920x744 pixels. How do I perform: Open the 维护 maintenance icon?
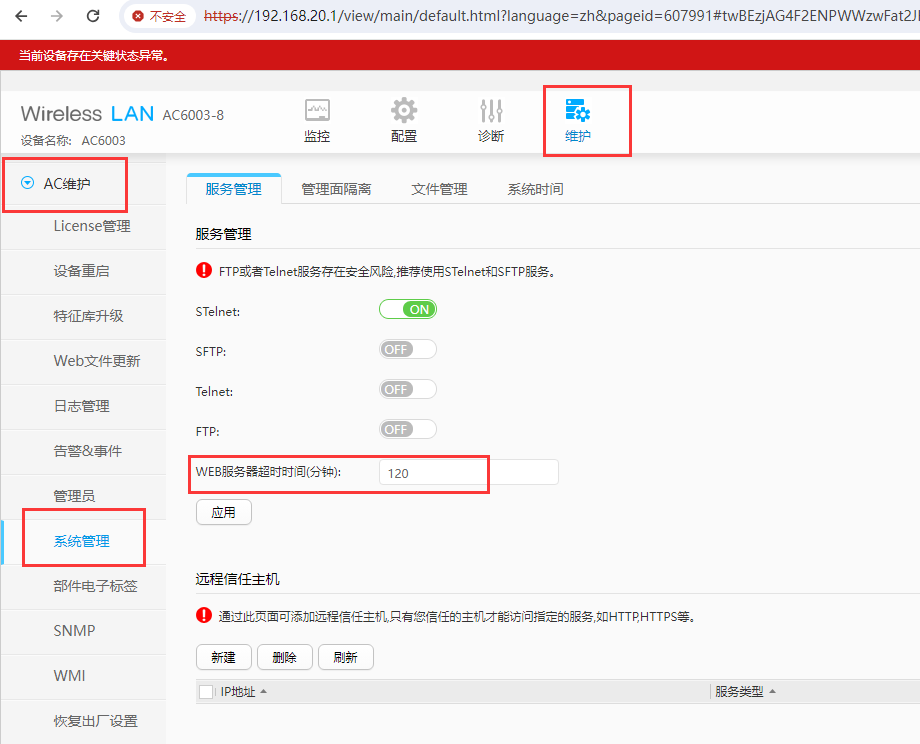tap(578, 110)
